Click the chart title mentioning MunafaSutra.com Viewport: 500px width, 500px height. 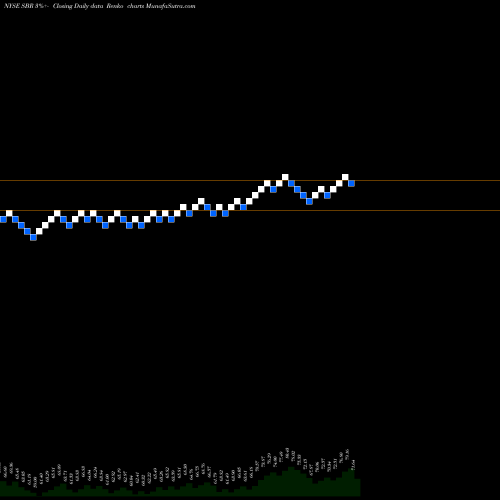pyautogui.click(x=99, y=6)
